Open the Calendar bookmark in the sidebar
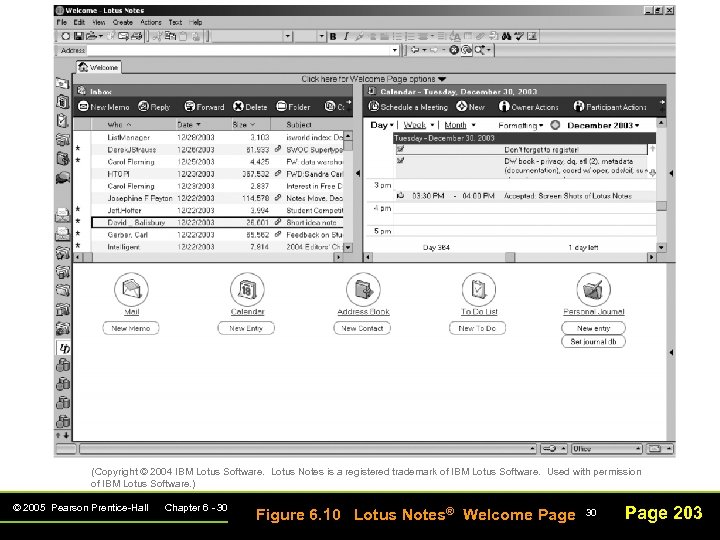The height and width of the screenshot is (540, 720). 62,101
